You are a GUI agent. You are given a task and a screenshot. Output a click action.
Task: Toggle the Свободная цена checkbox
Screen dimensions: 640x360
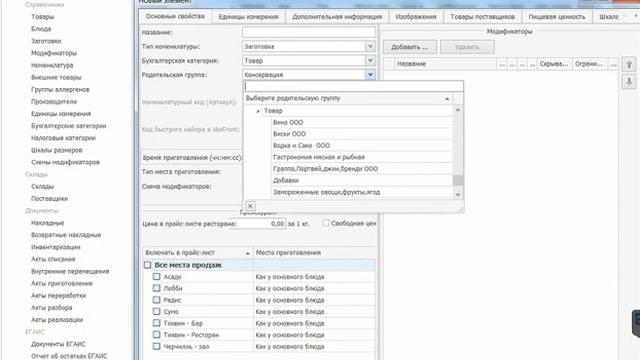click(326, 223)
